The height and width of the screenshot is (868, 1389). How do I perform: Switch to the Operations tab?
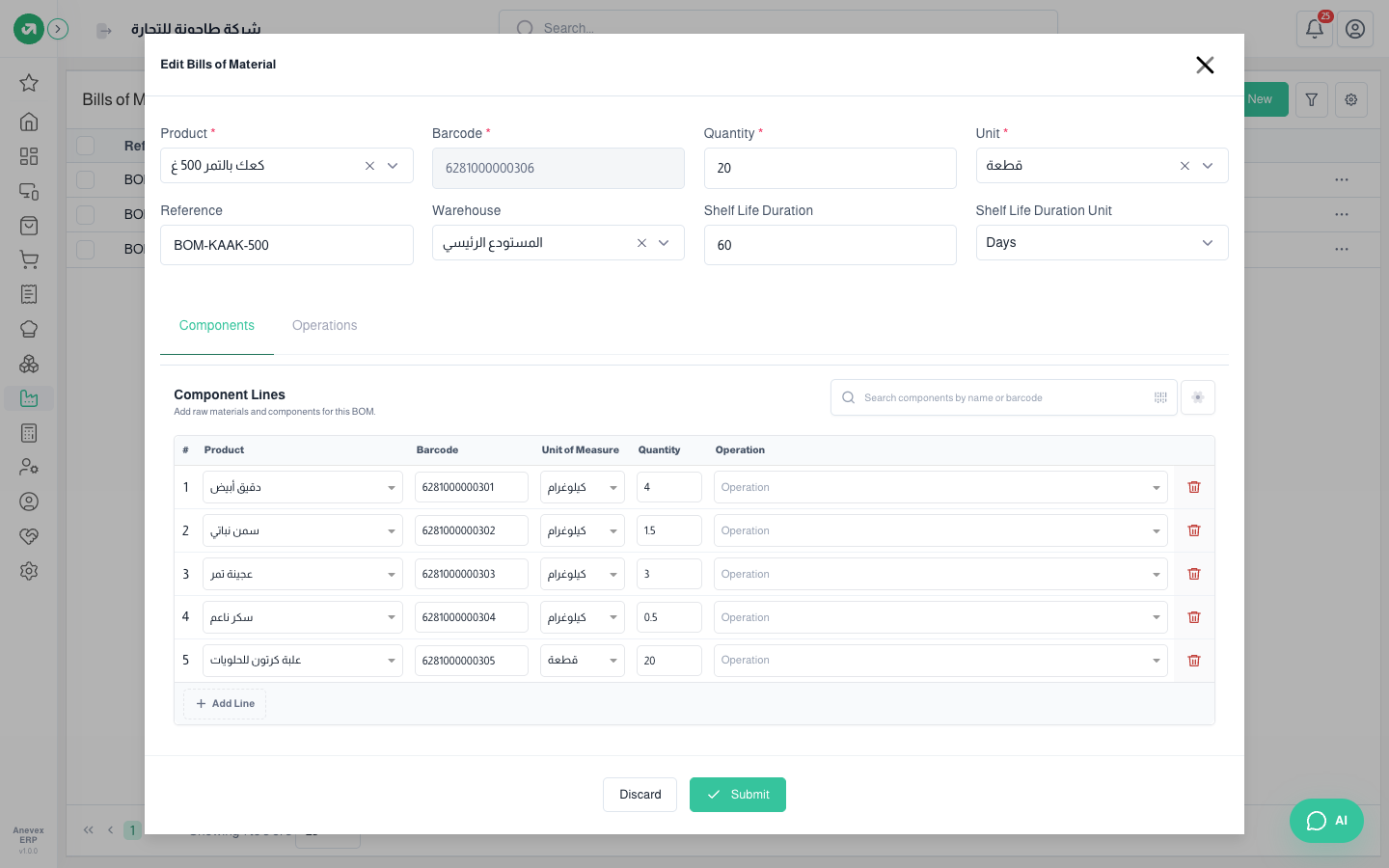[x=325, y=326]
